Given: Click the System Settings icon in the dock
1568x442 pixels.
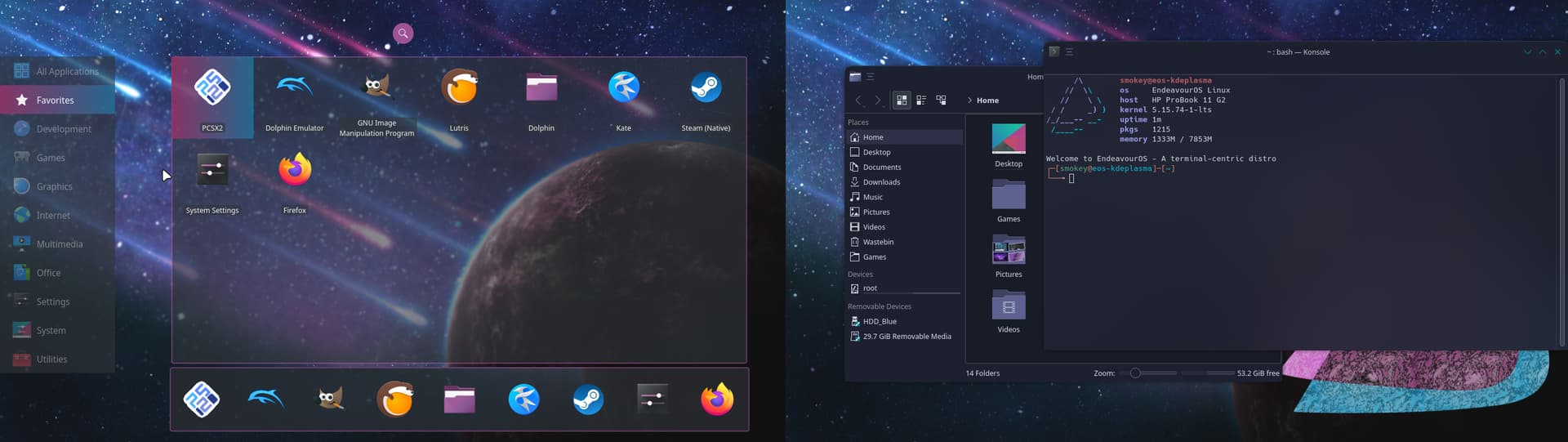Looking at the screenshot, I should [653, 400].
